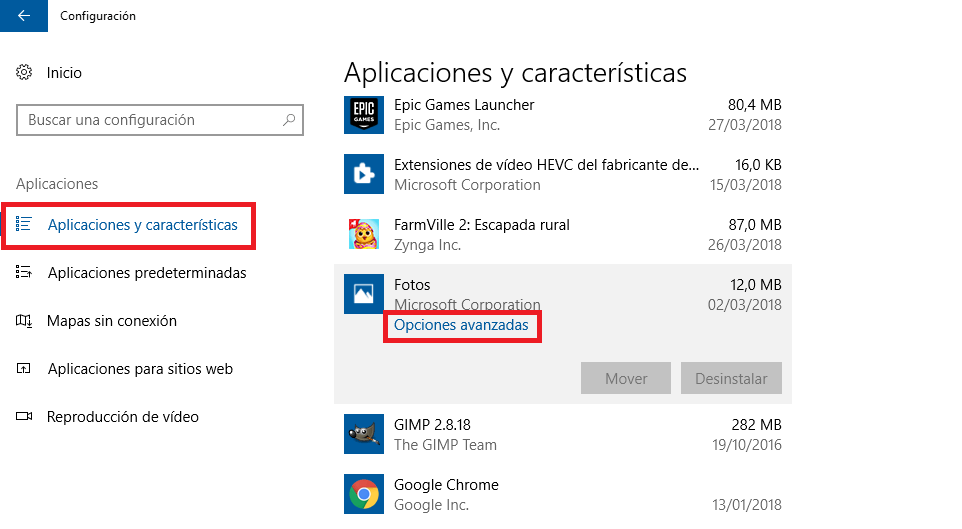This screenshot has height=529, width=962.
Task: Select the Epic Games Launcher entry name
Action: [464, 105]
